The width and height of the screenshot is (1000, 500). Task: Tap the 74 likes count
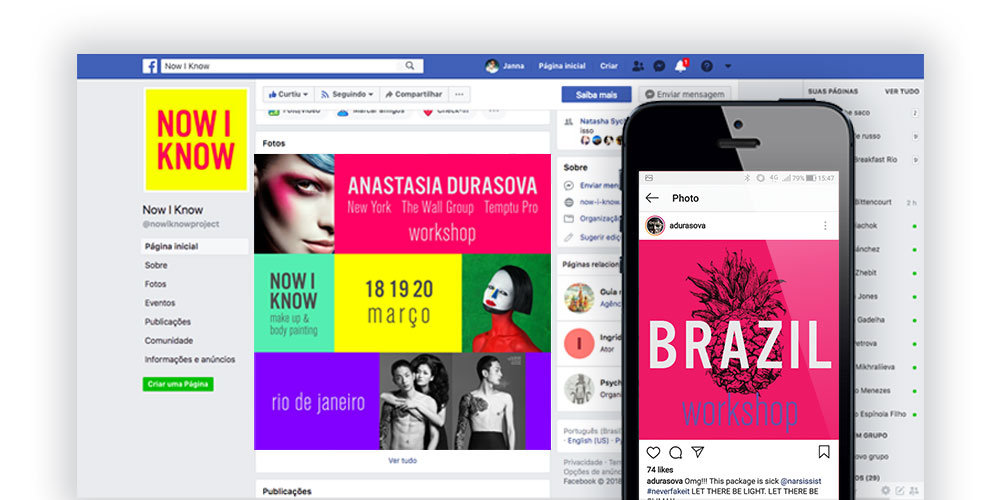[x=660, y=470]
